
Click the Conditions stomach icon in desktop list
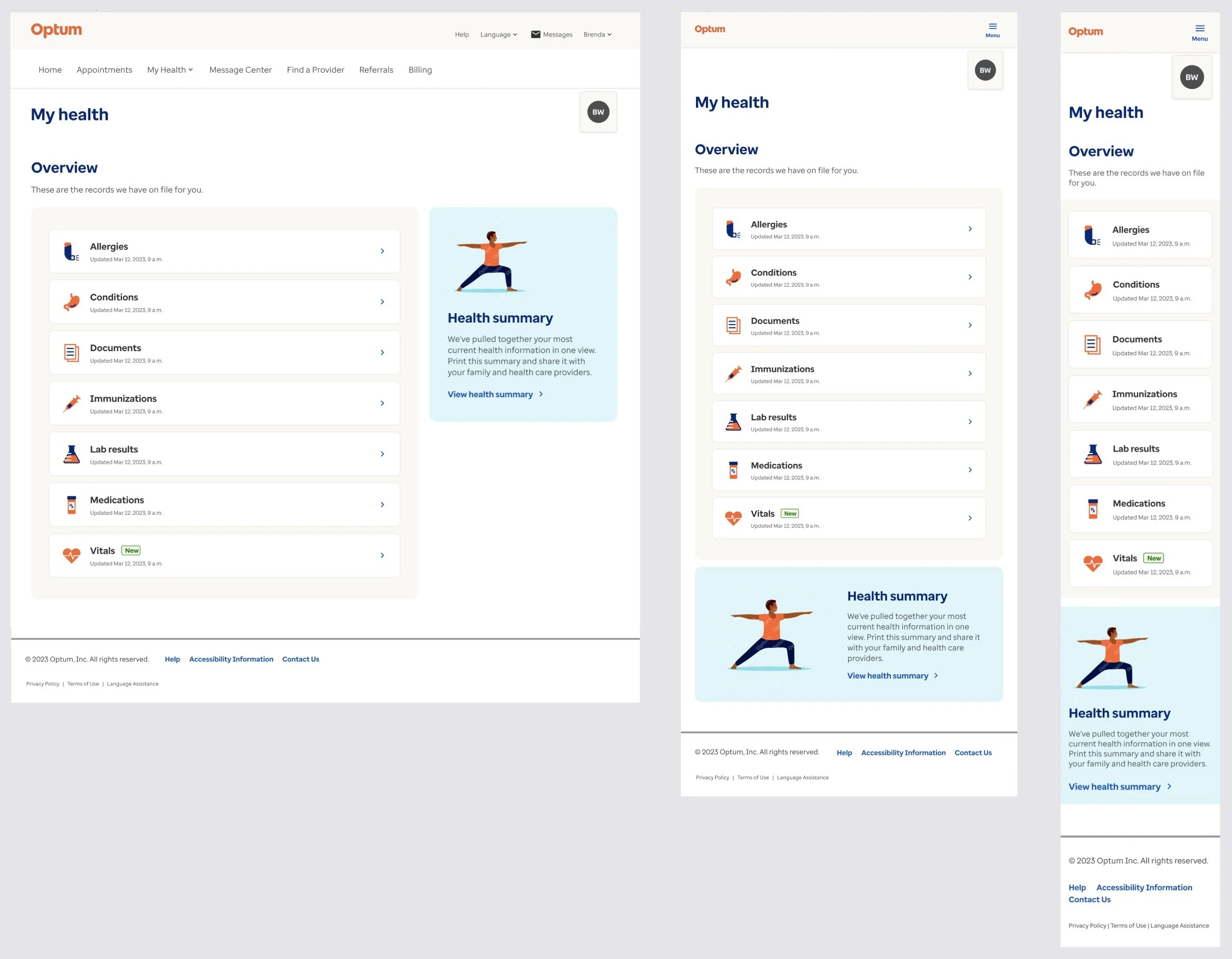coord(71,302)
